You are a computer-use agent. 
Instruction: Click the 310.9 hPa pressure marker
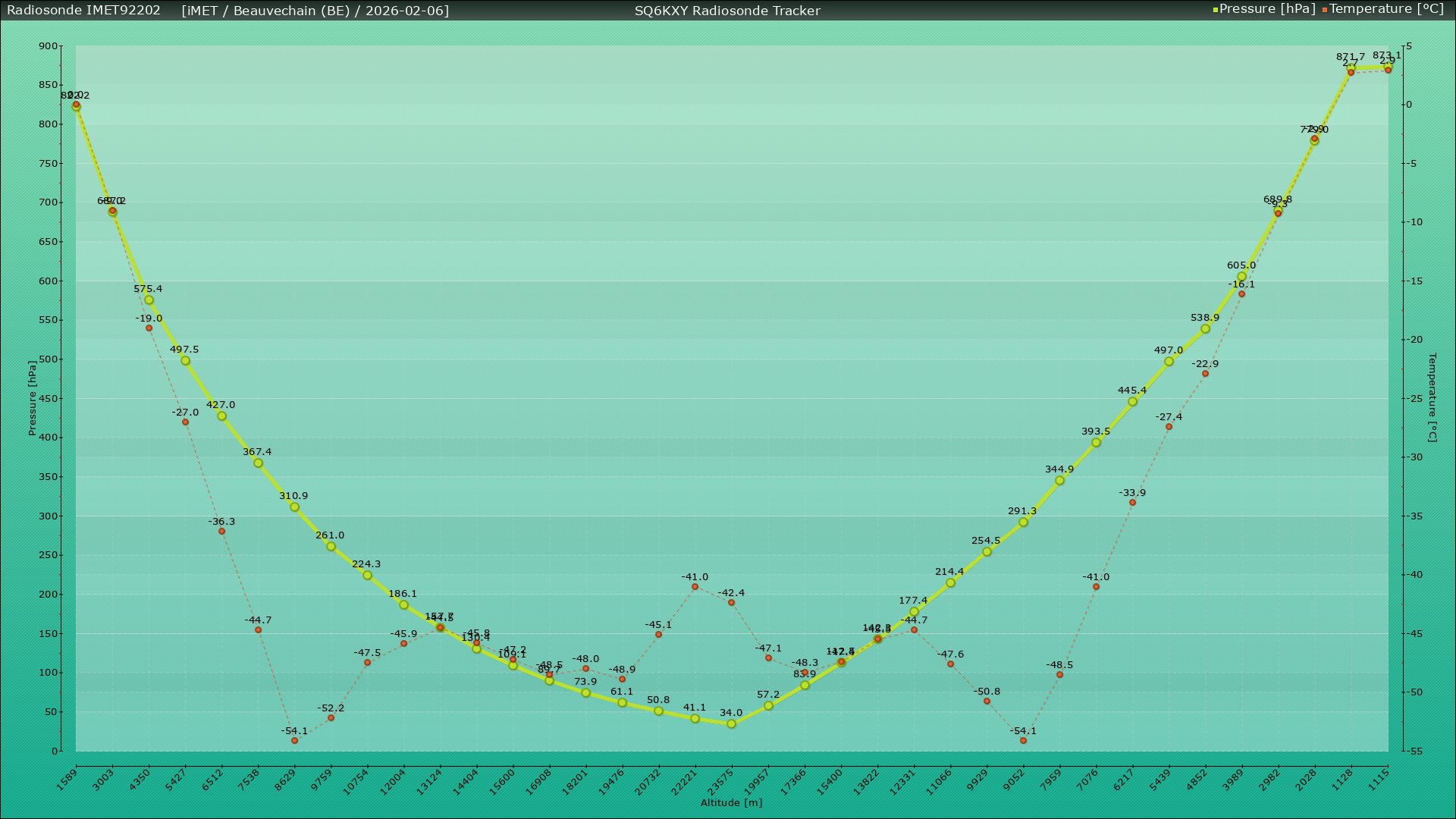(x=294, y=507)
